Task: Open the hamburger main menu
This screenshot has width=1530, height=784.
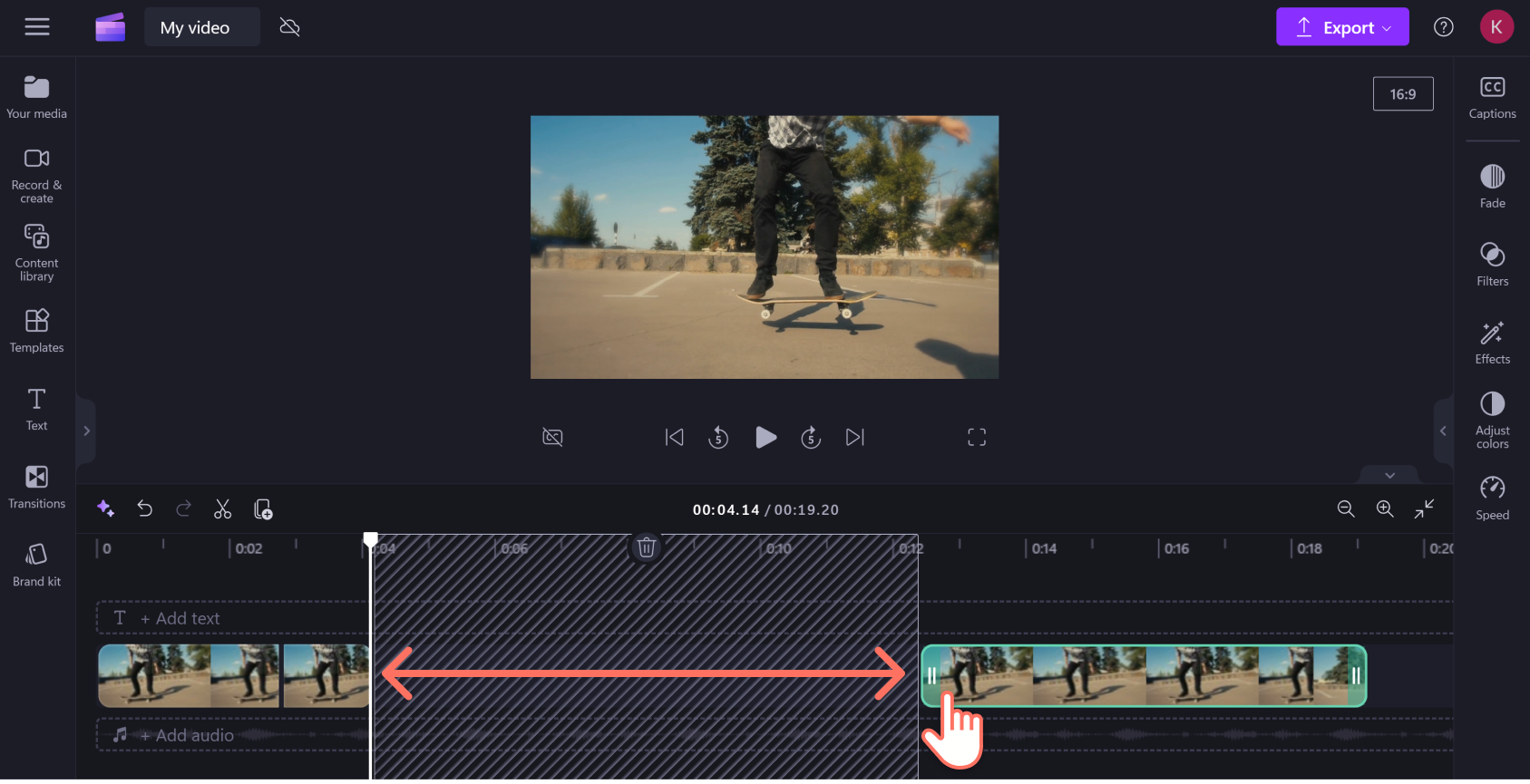Action: click(x=37, y=27)
